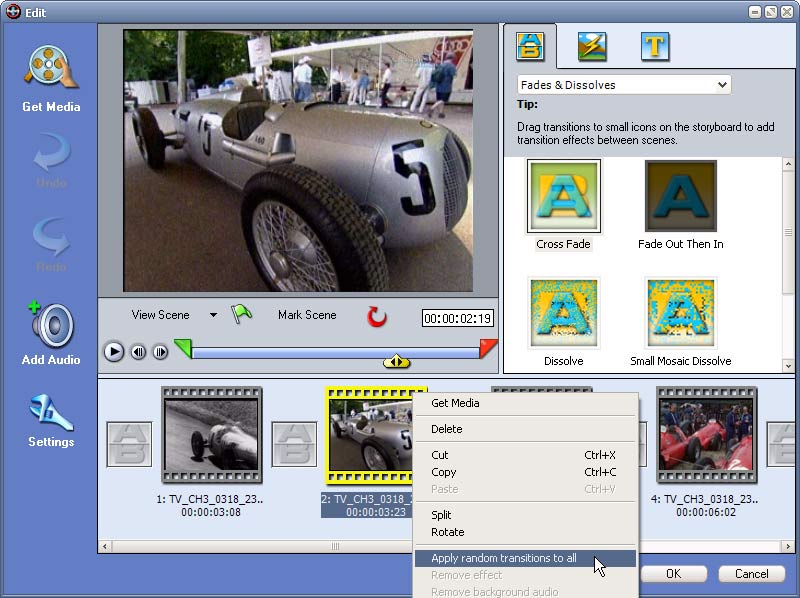Click the Get Media icon in sidebar
The image size is (800, 598).
(x=51, y=69)
